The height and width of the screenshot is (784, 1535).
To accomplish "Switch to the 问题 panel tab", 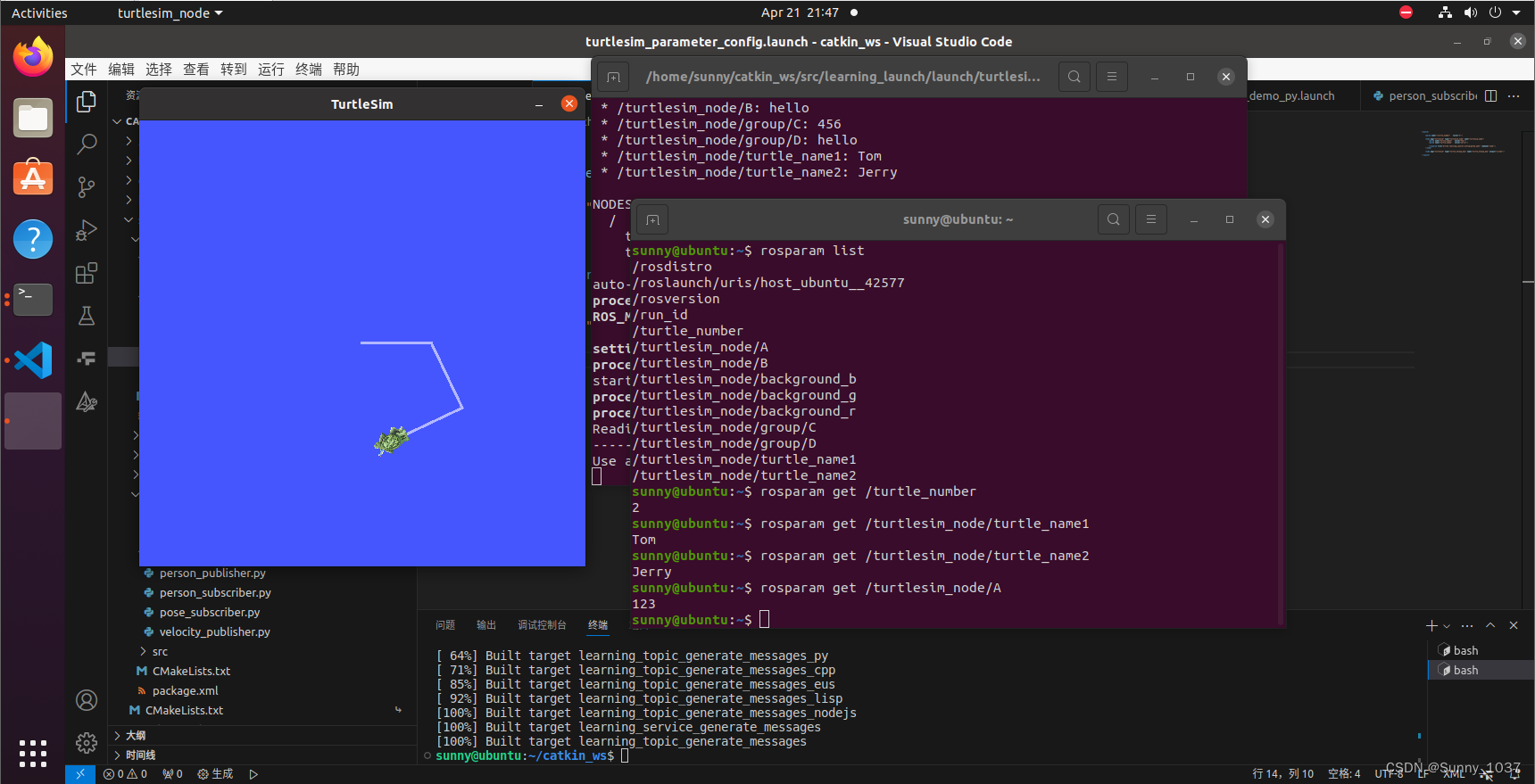I will (445, 625).
